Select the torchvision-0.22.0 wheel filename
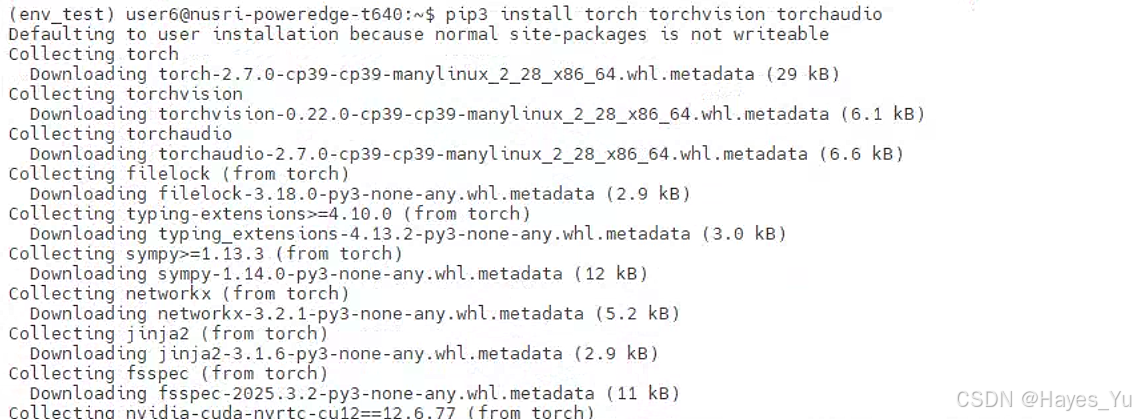Image resolution: width=1136 pixels, height=419 pixels. [493, 114]
